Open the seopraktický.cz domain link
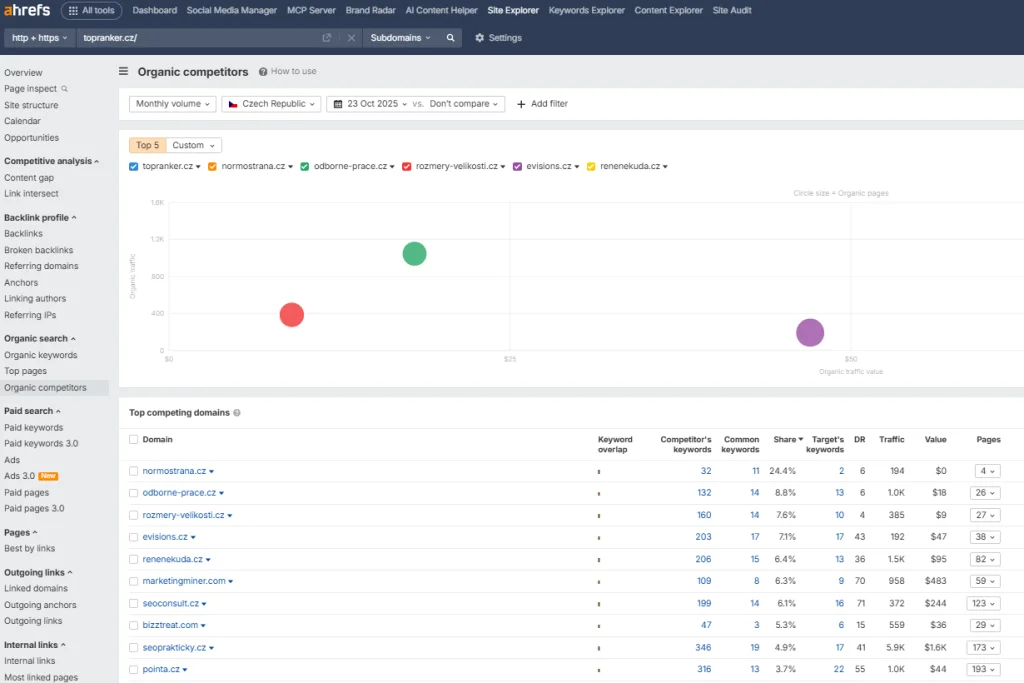The image size is (1024, 683). pyautogui.click(x=174, y=648)
